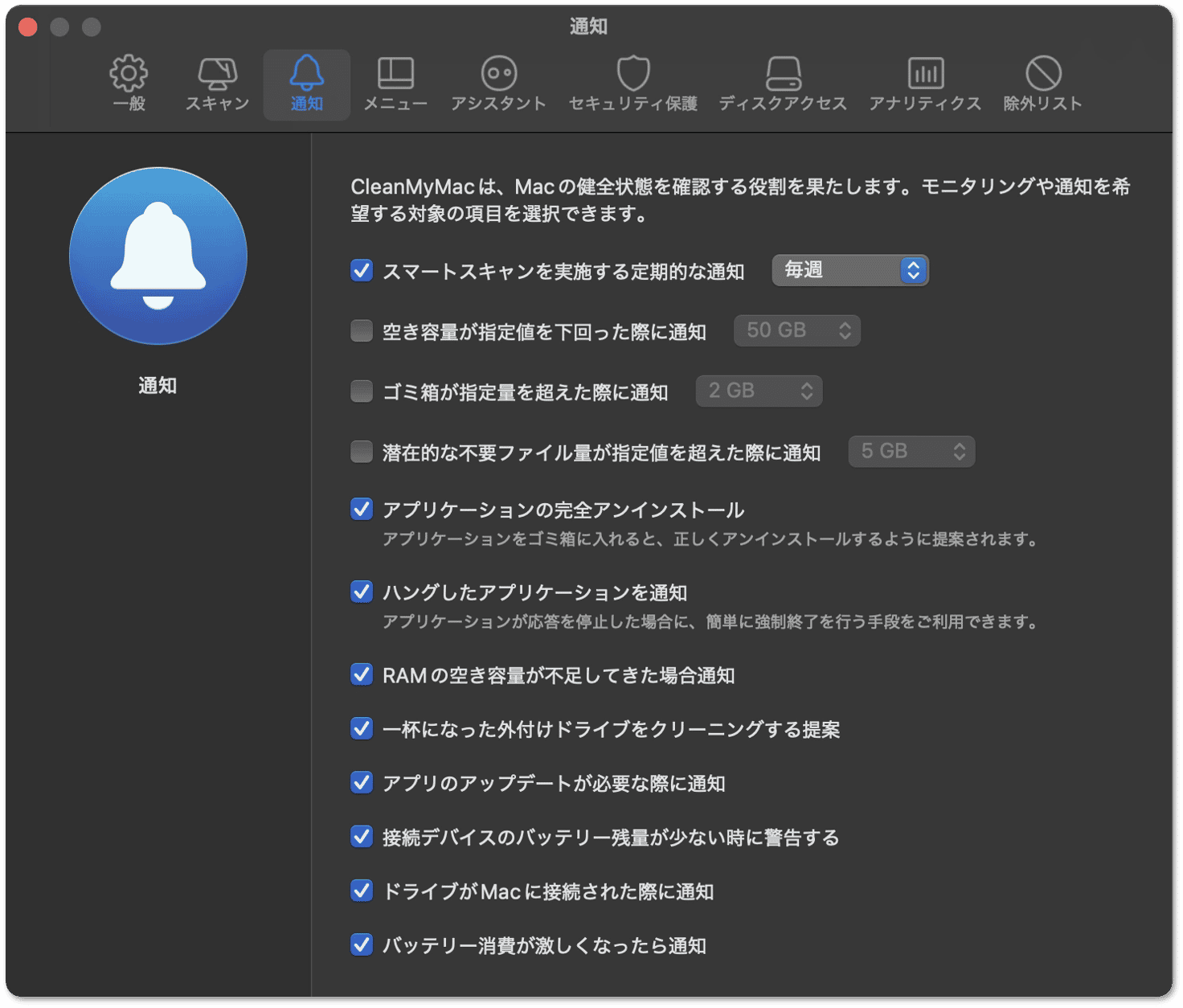
Task: Click the large blue bell icon
Action: click(x=158, y=256)
